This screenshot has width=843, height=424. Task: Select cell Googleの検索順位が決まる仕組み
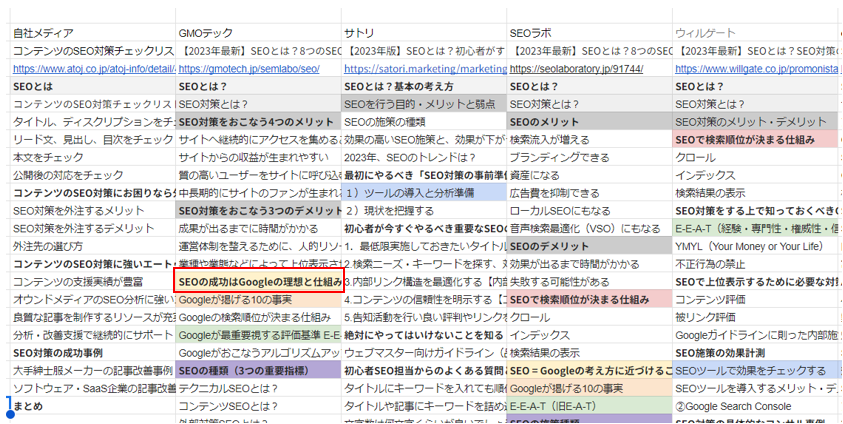[x=259, y=317]
